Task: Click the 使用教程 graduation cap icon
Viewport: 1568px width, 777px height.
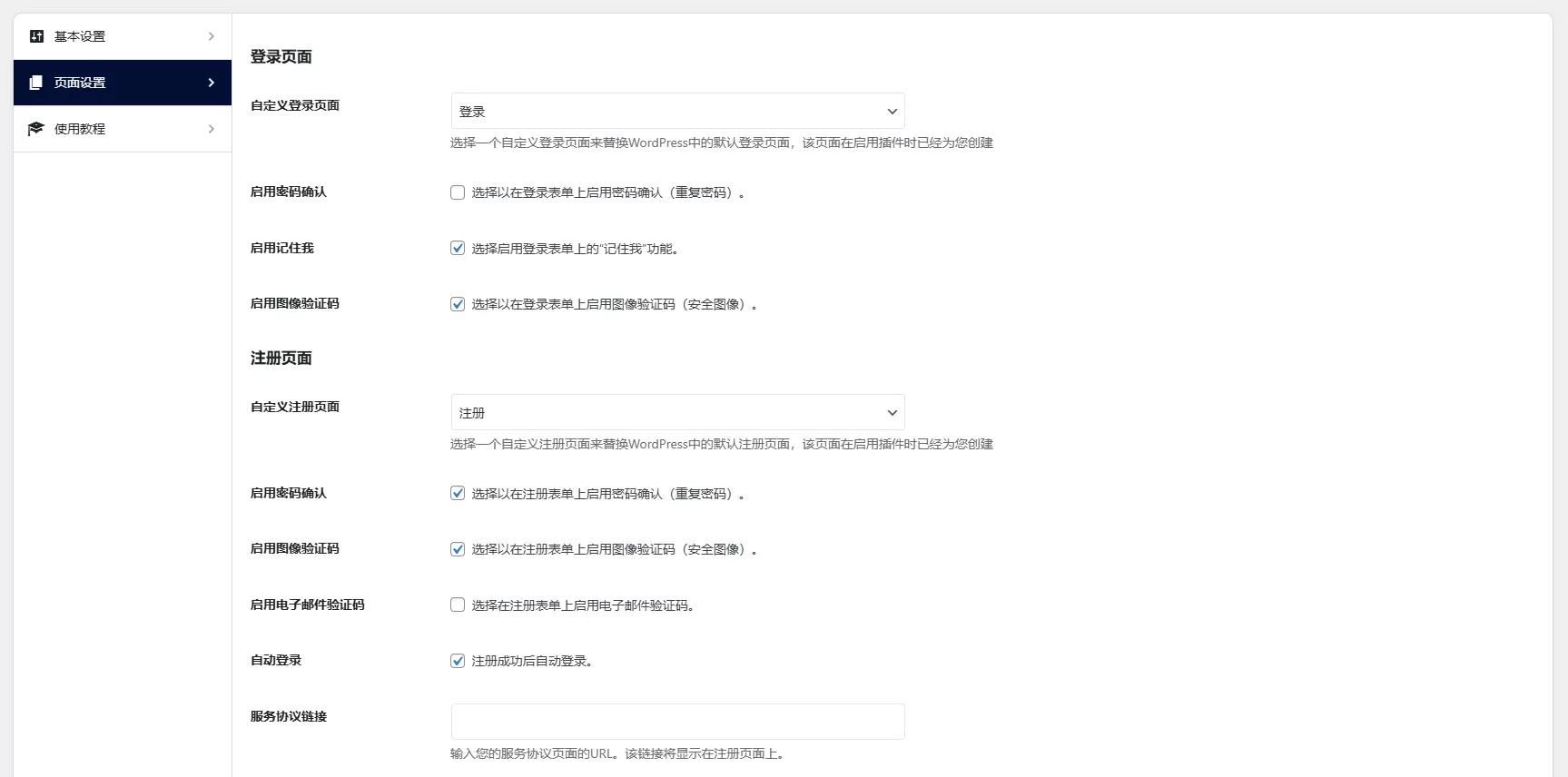Action: (x=36, y=129)
